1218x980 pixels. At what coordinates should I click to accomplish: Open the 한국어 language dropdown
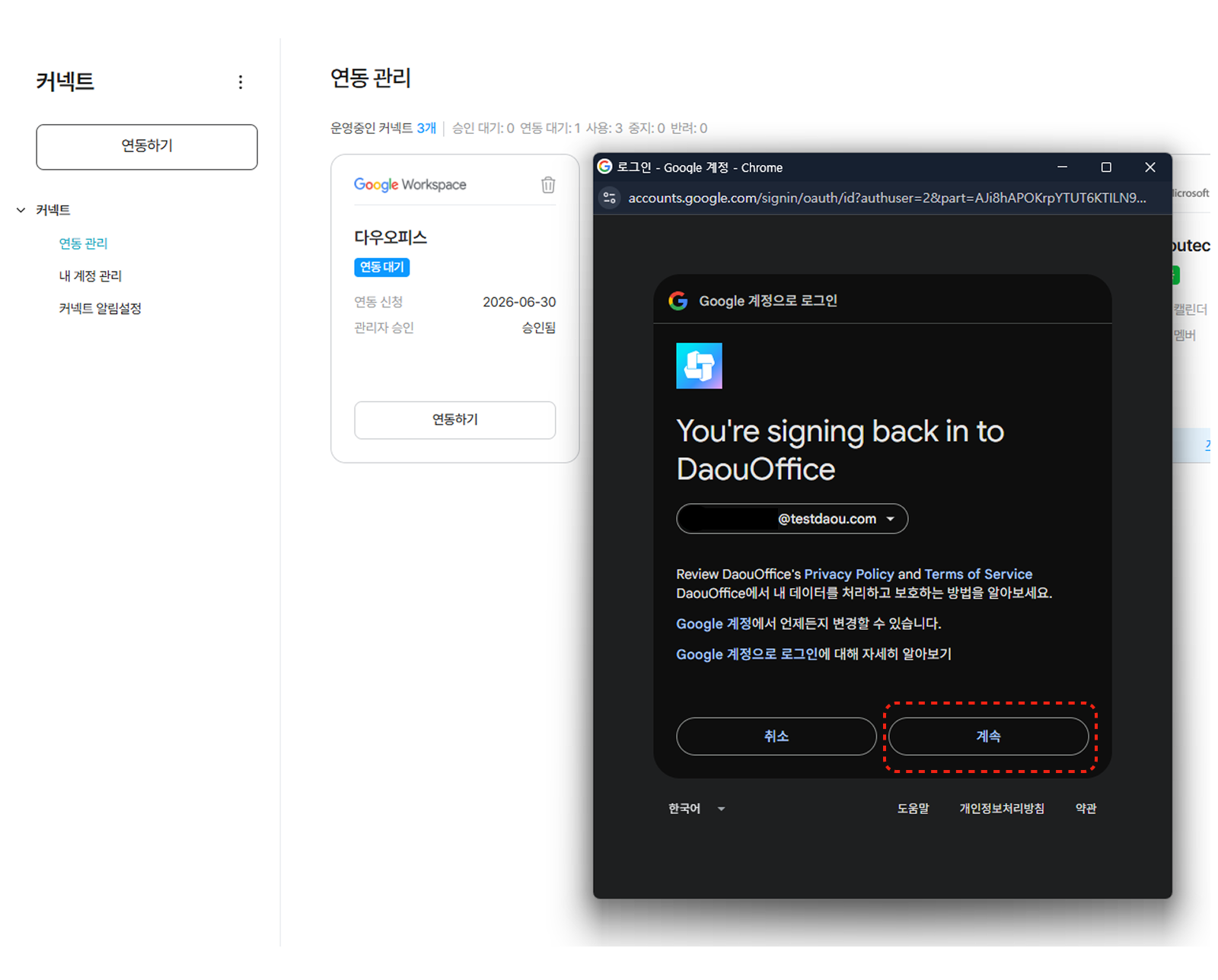click(697, 809)
